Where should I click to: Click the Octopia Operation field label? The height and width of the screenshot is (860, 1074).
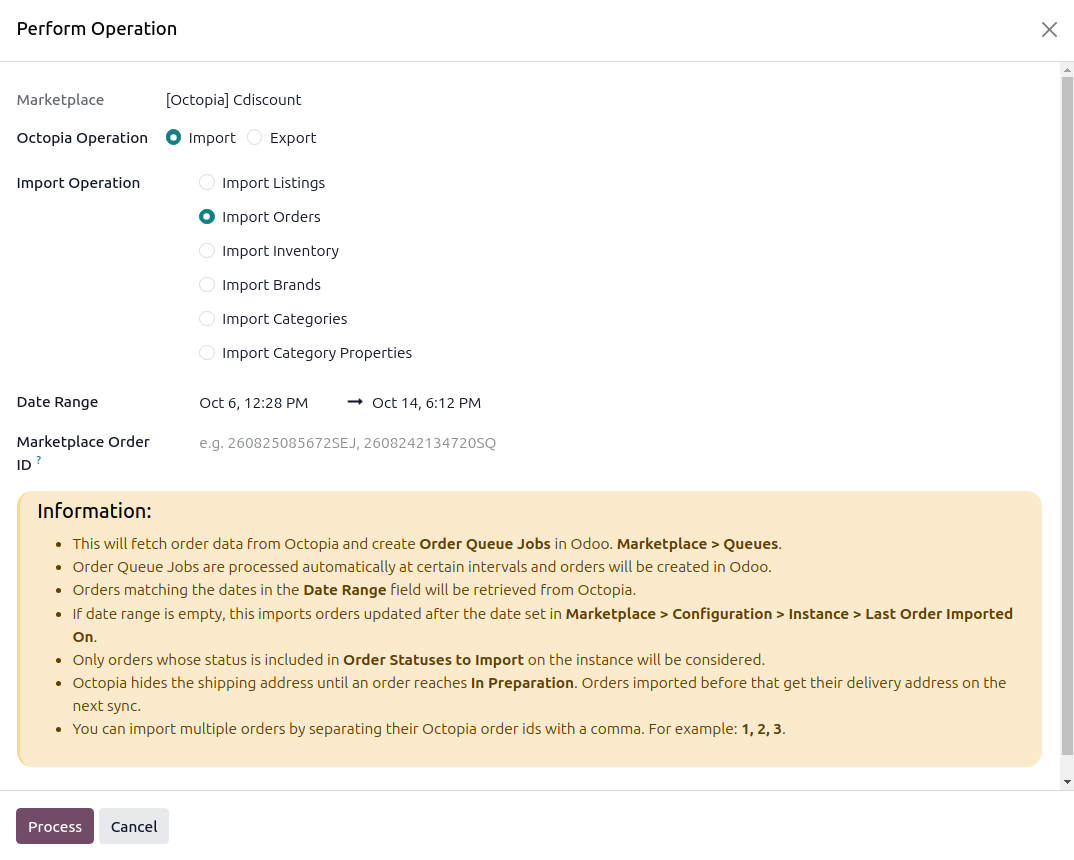[82, 138]
